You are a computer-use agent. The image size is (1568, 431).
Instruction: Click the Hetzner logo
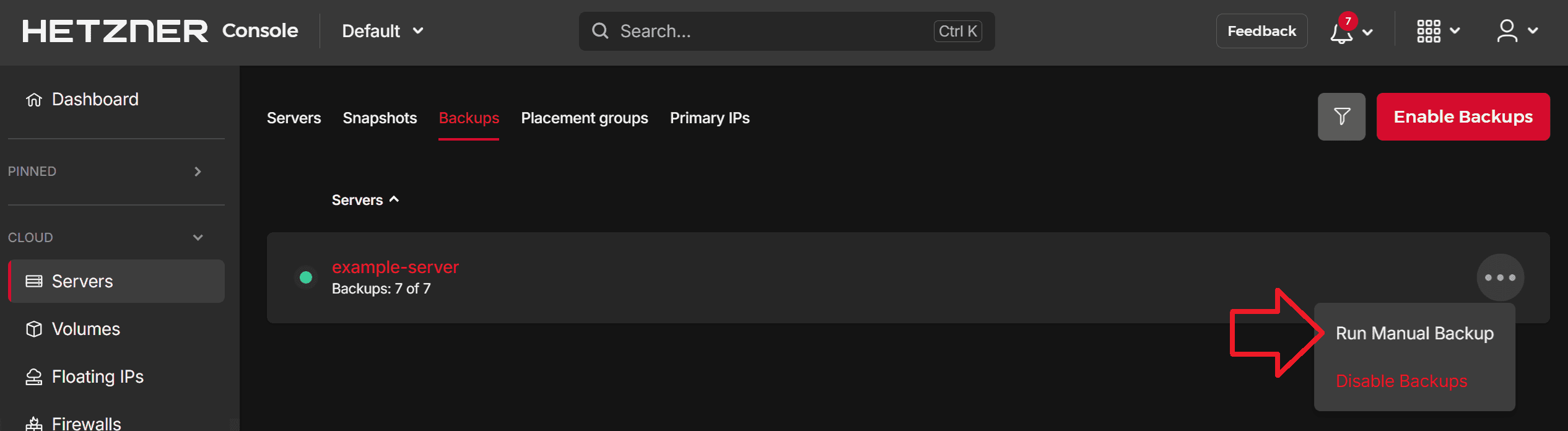point(115,31)
